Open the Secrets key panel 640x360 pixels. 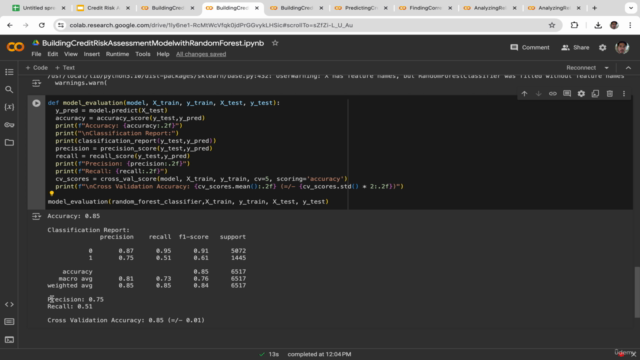click(9, 124)
